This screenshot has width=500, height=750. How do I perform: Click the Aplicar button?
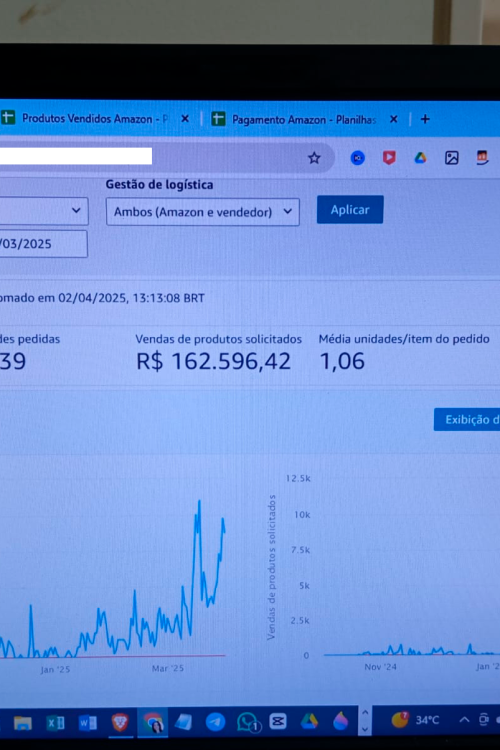point(350,210)
